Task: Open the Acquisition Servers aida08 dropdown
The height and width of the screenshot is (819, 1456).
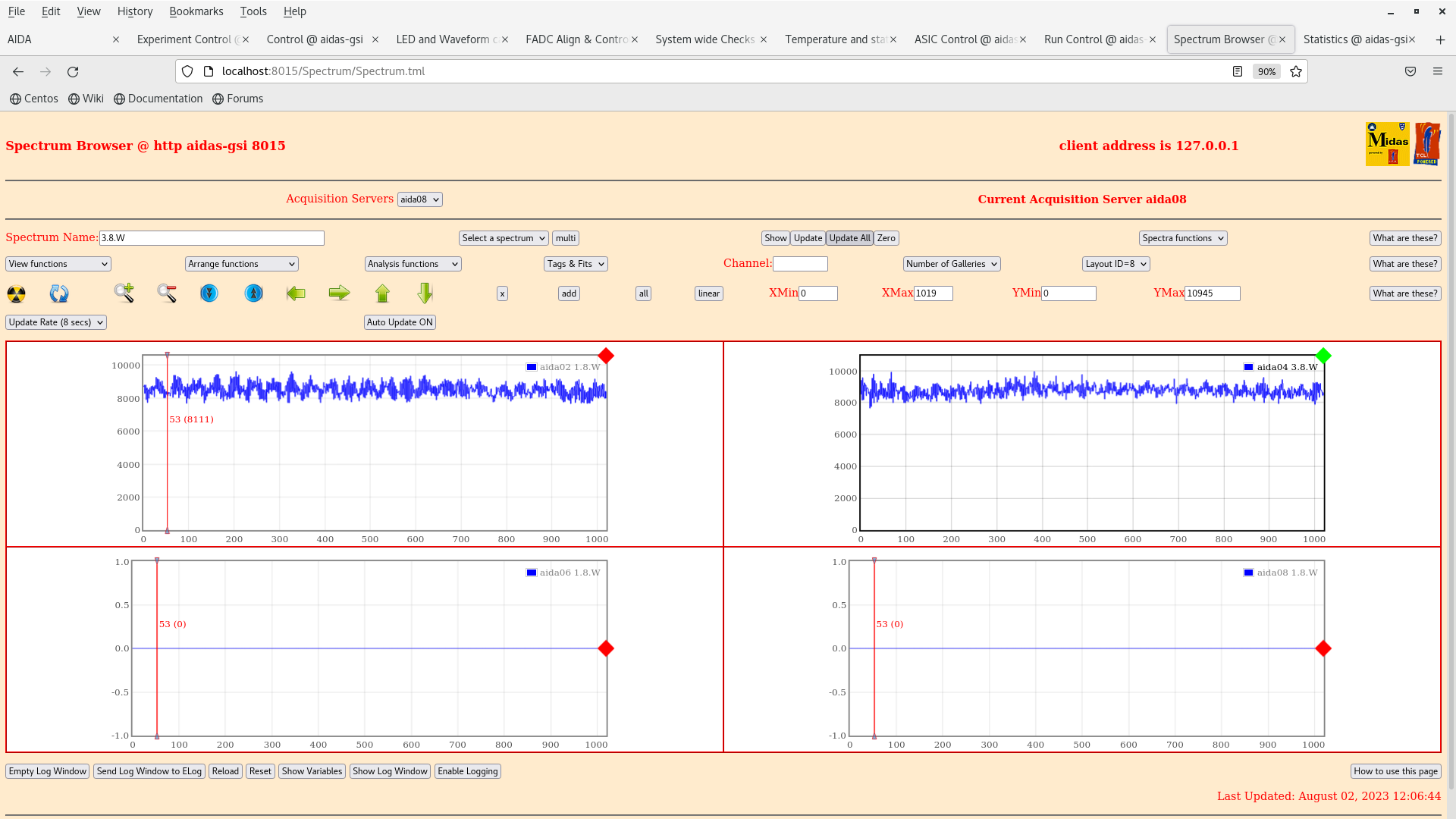Action: [419, 199]
